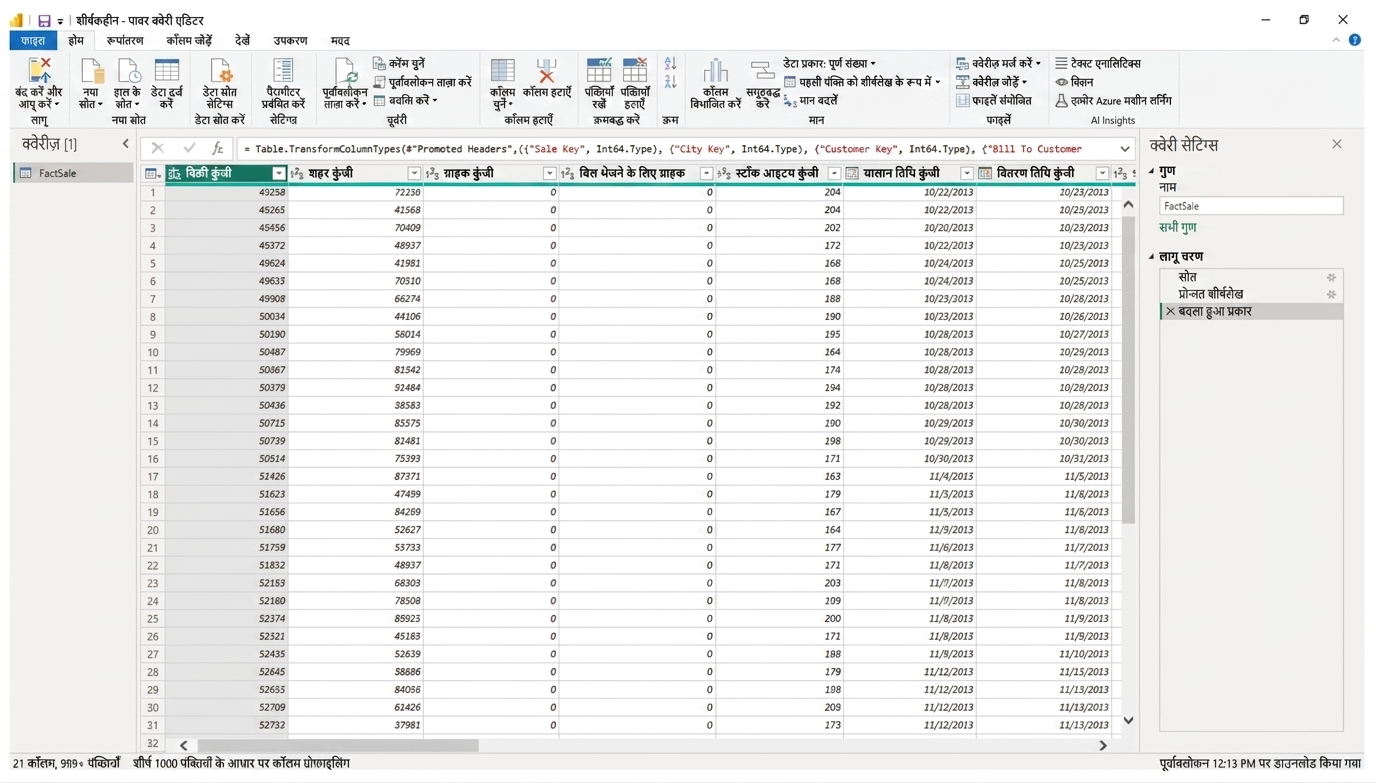1376x783 pixels.
Task: Click the सभी गुण link
Action: (x=1178, y=227)
